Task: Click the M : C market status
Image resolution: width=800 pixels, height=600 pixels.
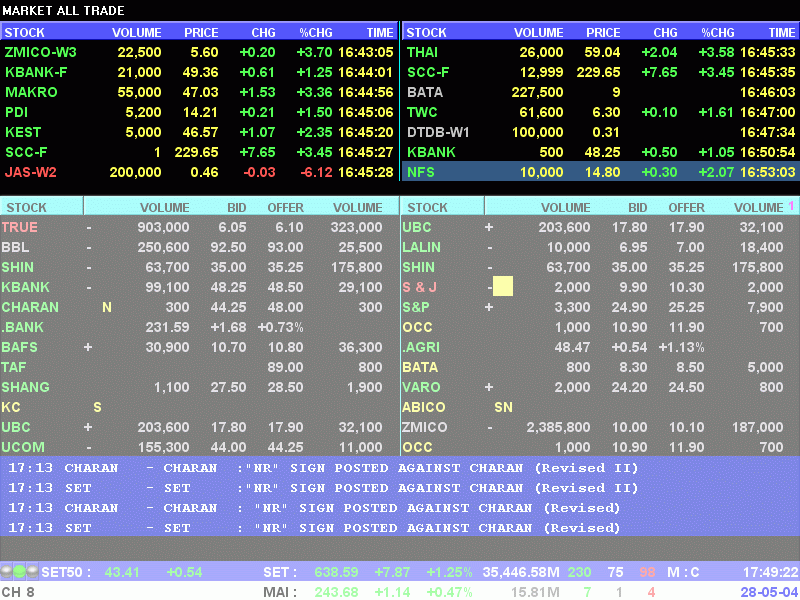Action: tap(683, 572)
